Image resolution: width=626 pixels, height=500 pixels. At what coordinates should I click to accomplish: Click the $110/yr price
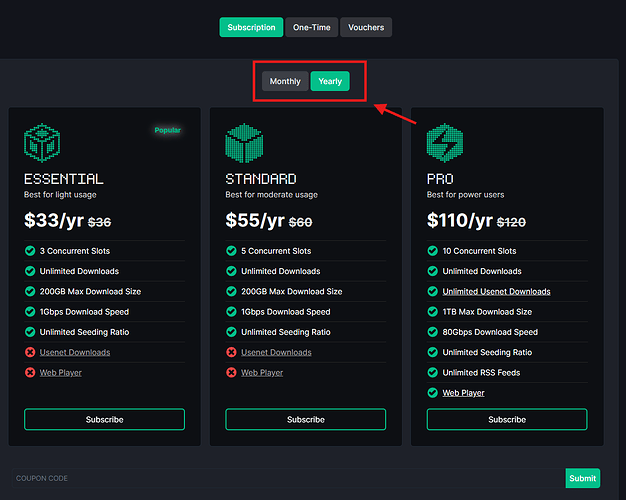[x=460, y=220]
